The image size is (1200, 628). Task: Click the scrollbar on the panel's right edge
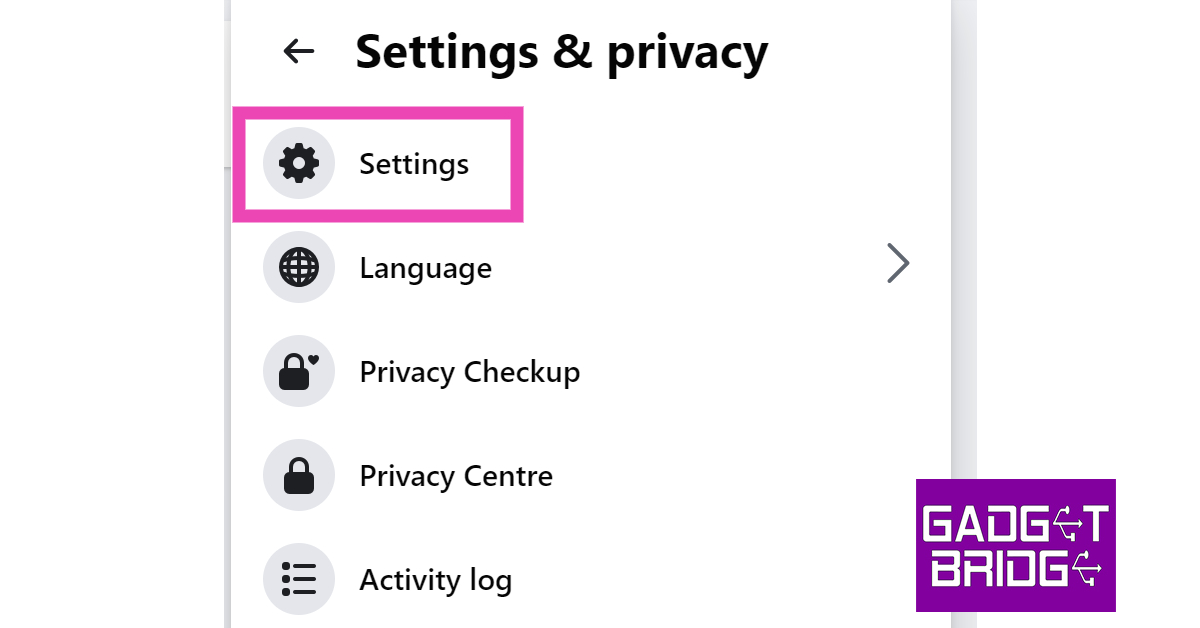click(x=962, y=300)
